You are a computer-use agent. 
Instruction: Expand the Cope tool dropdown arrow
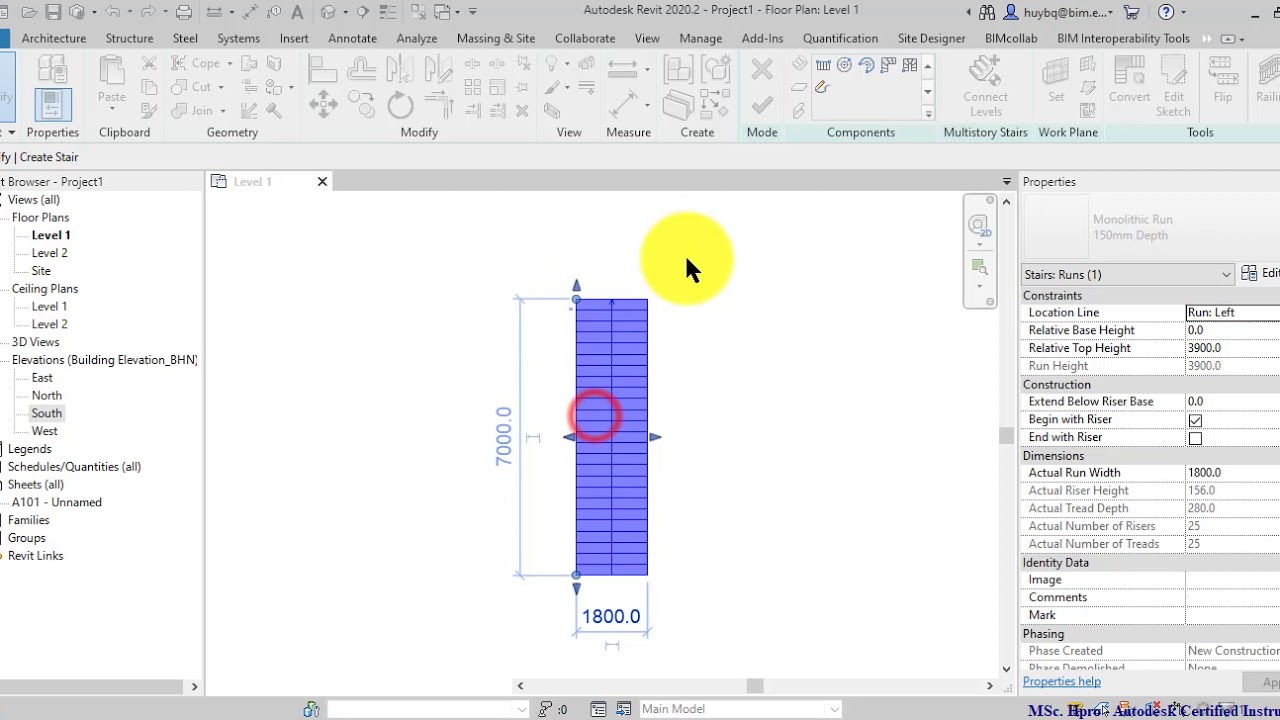[229, 63]
